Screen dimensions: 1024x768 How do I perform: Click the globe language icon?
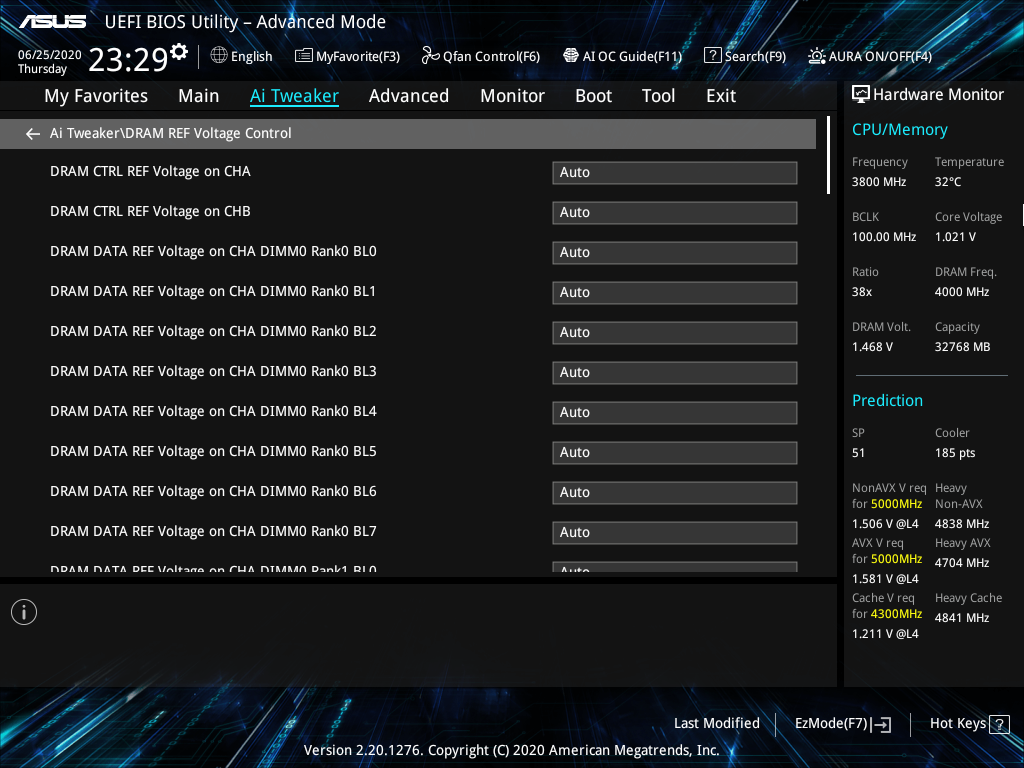pos(219,56)
